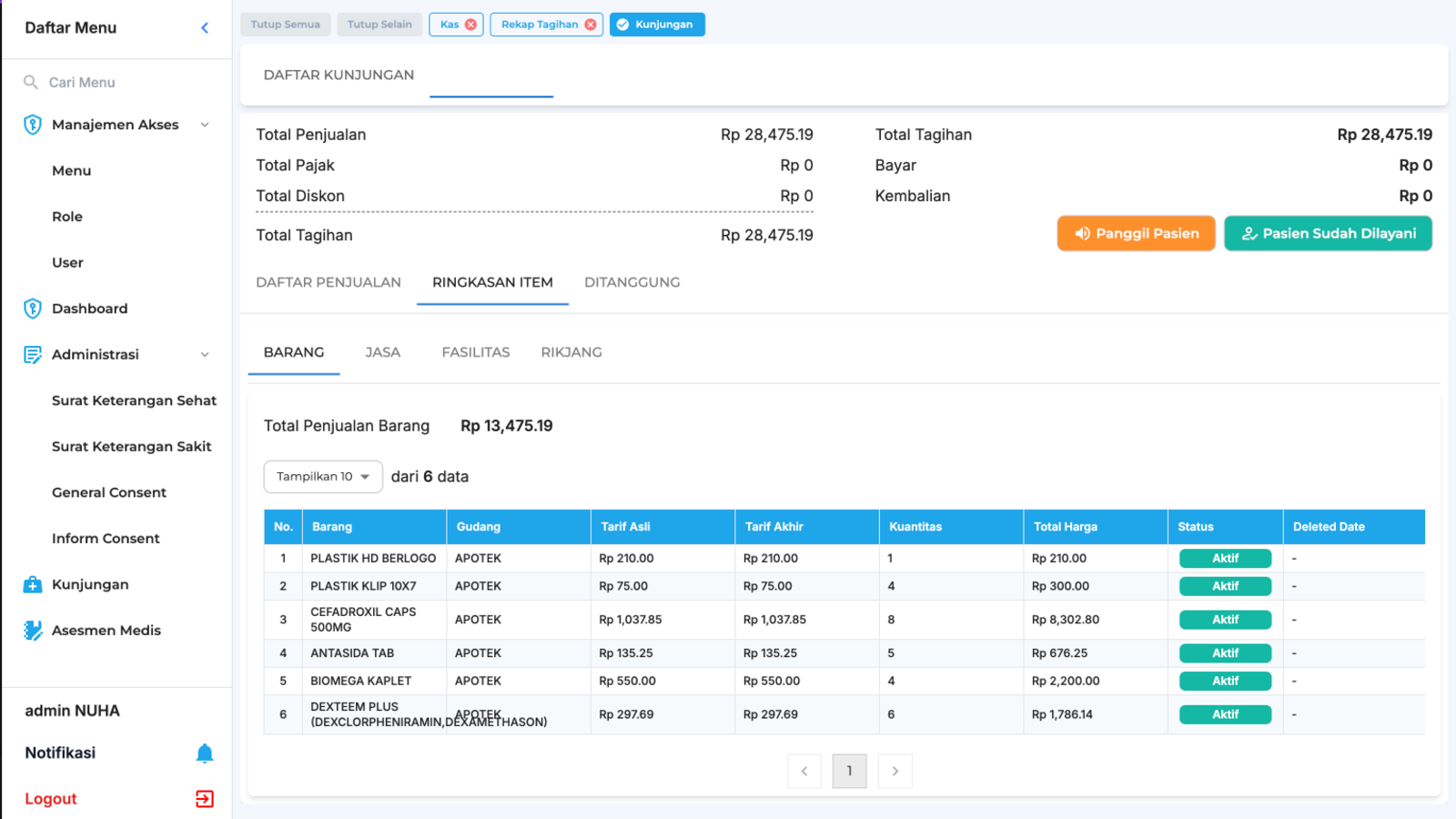
Task: Open the Notifikasi bell icon
Action: click(x=205, y=753)
